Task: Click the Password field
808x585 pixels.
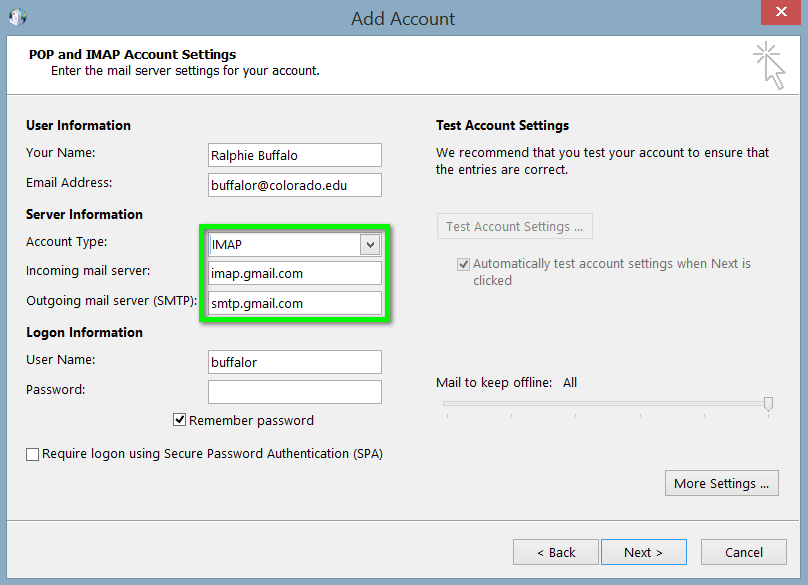Action: tap(294, 391)
